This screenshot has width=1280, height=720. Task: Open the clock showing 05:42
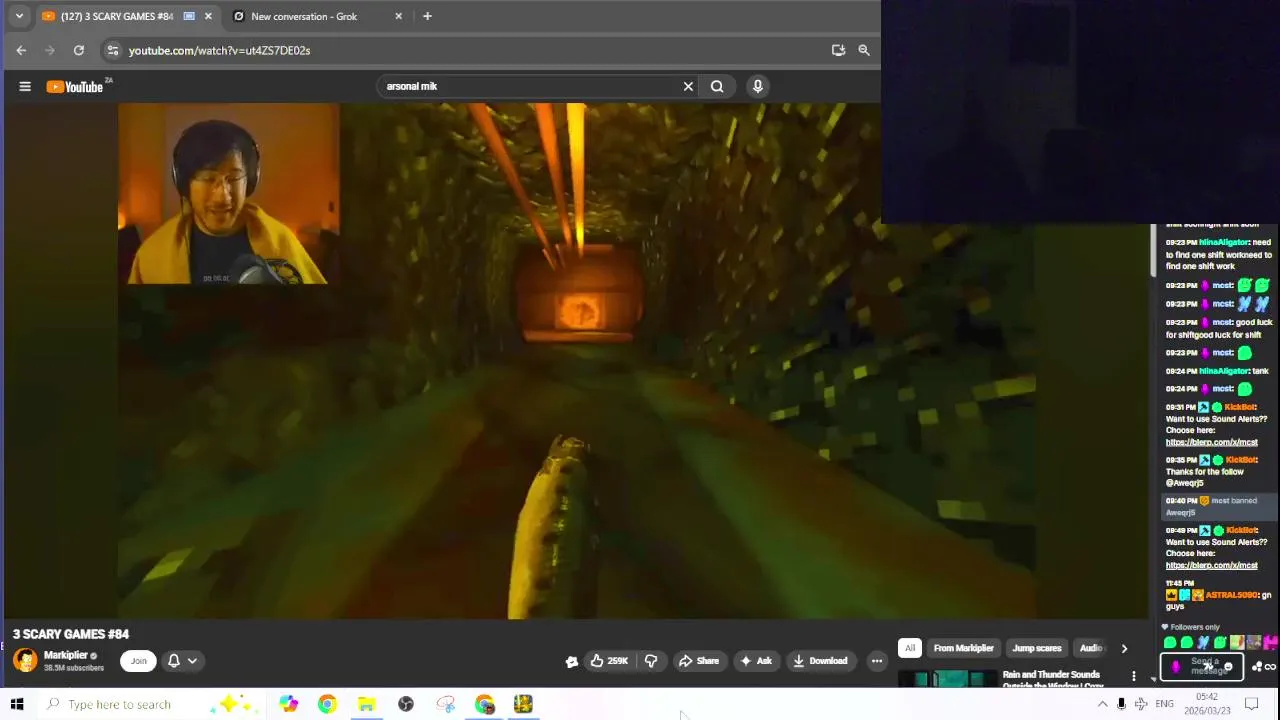1207,704
